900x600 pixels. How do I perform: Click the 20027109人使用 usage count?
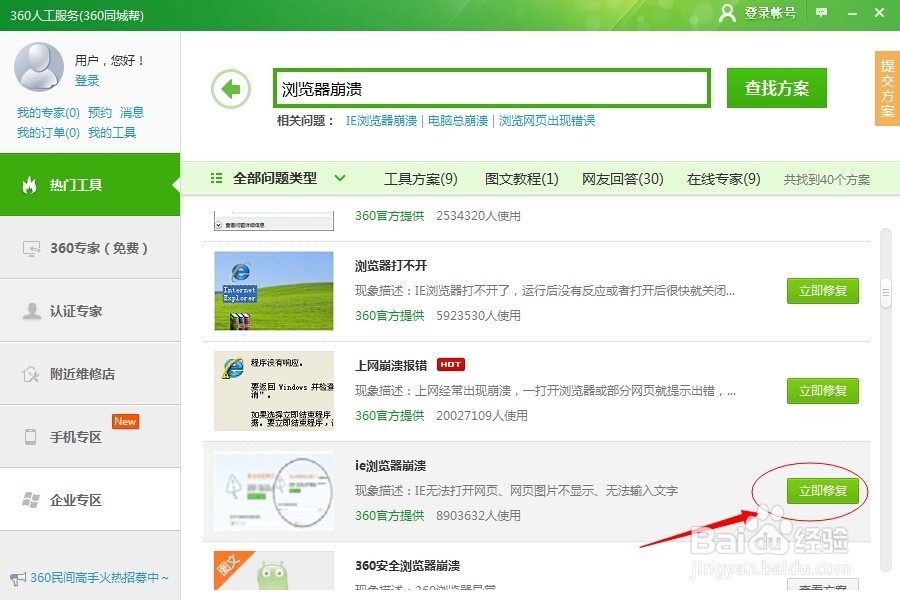point(482,416)
